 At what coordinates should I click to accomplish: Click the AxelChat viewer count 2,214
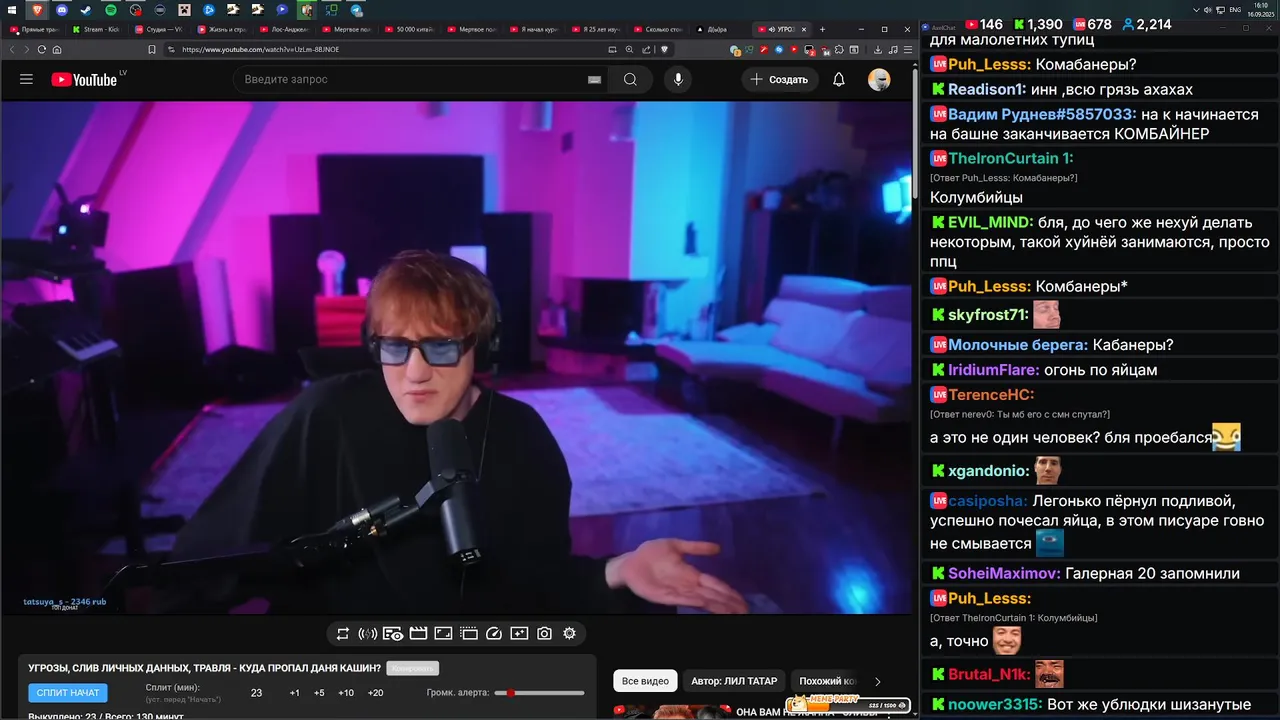[1145, 24]
